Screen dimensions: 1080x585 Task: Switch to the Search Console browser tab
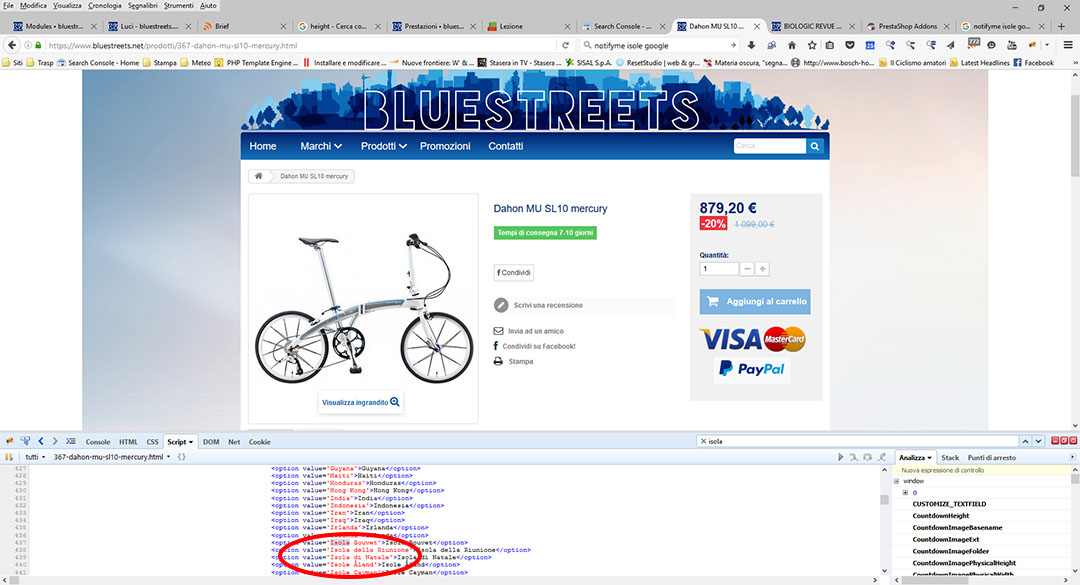pos(623,26)
